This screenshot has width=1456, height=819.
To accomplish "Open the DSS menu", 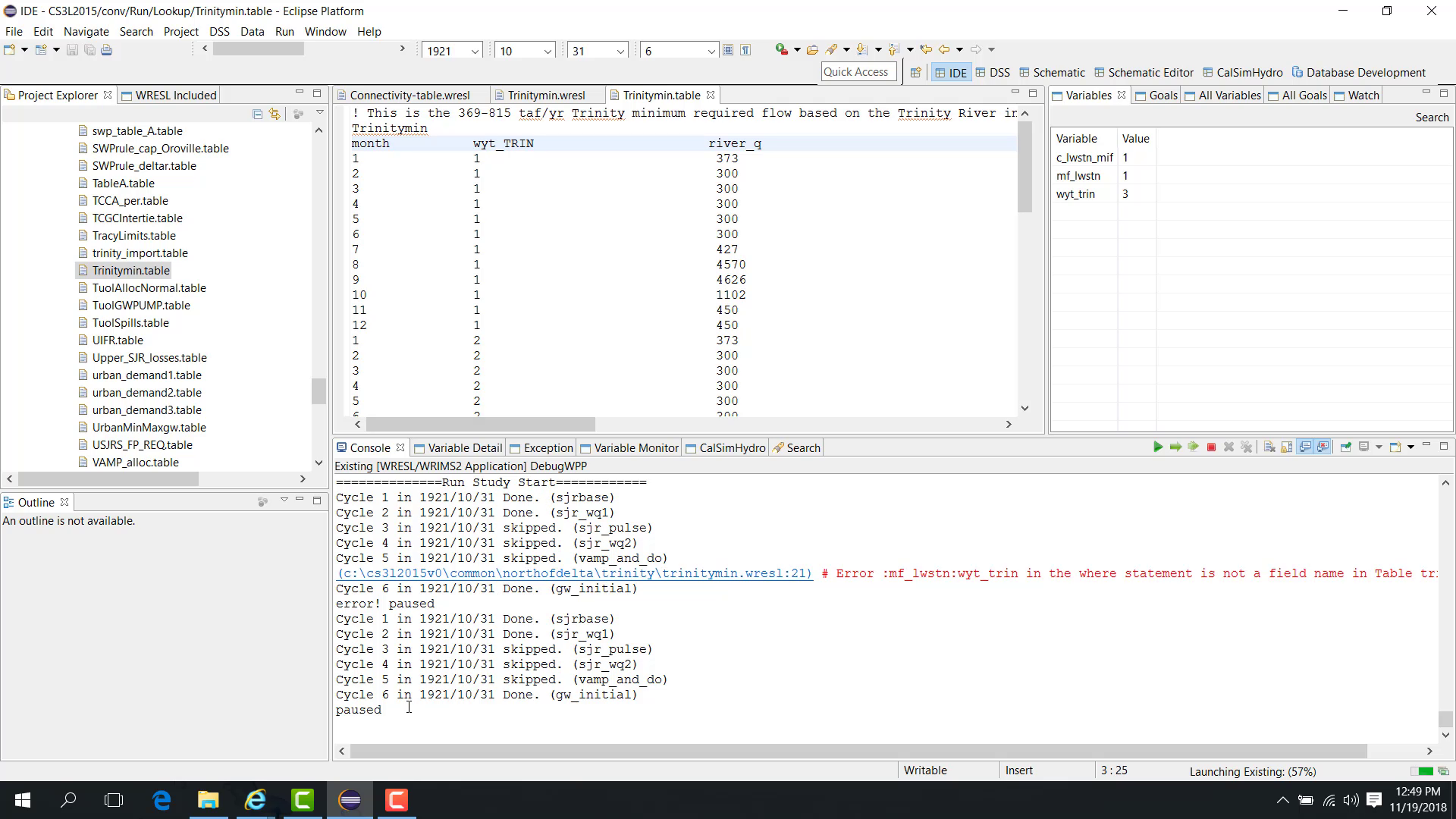I will [219, 32].
